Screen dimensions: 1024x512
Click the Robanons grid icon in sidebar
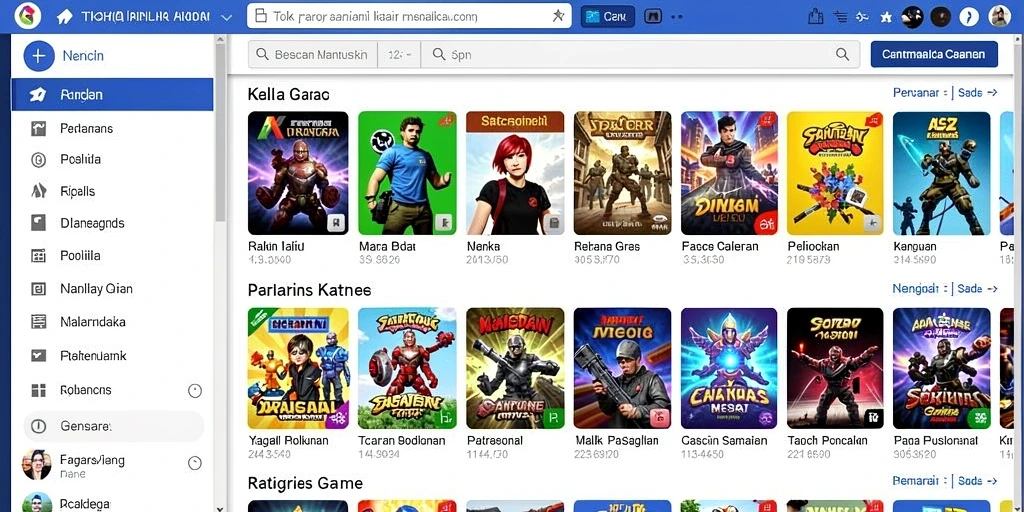tap(39, 390)
